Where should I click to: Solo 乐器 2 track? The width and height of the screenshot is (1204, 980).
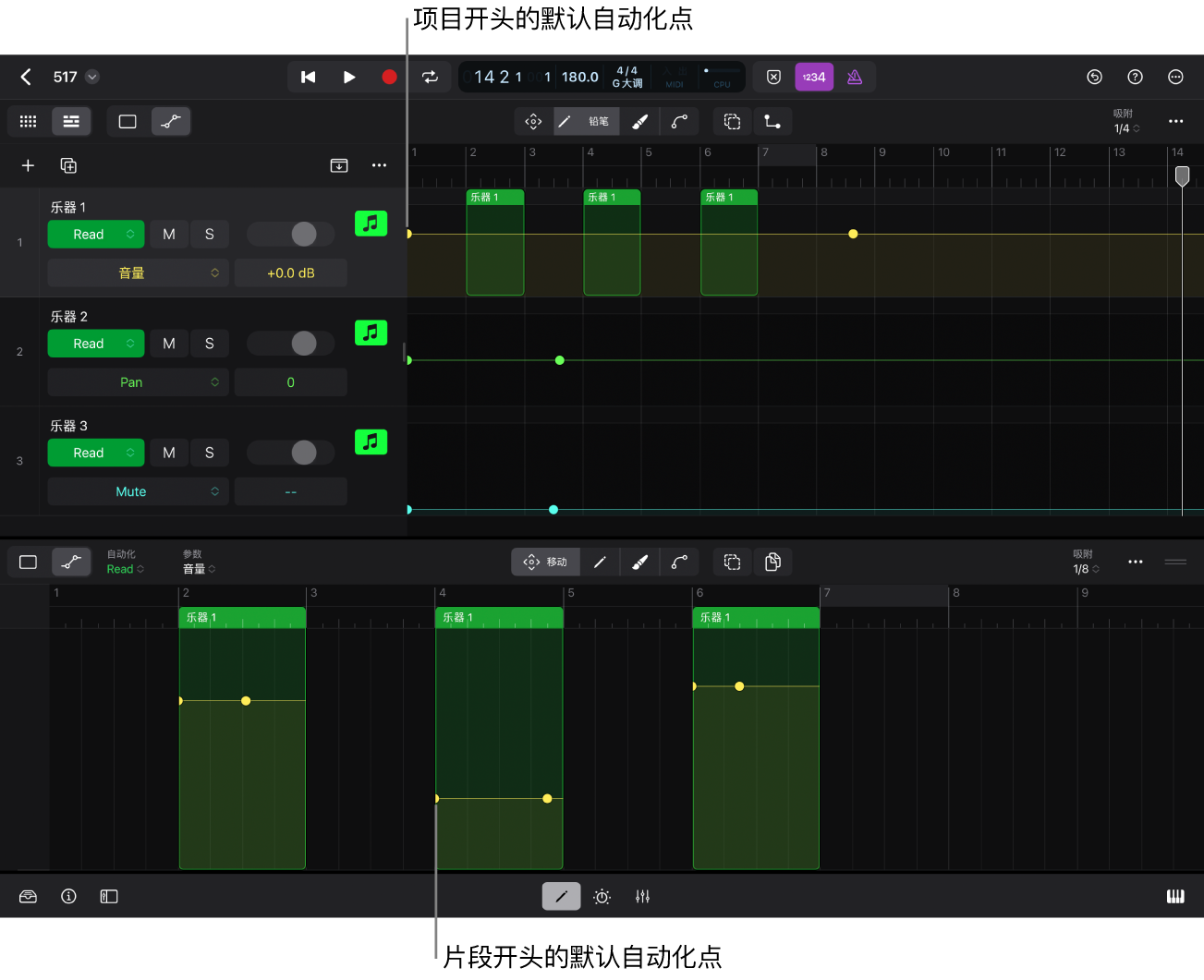coord(210,344)
